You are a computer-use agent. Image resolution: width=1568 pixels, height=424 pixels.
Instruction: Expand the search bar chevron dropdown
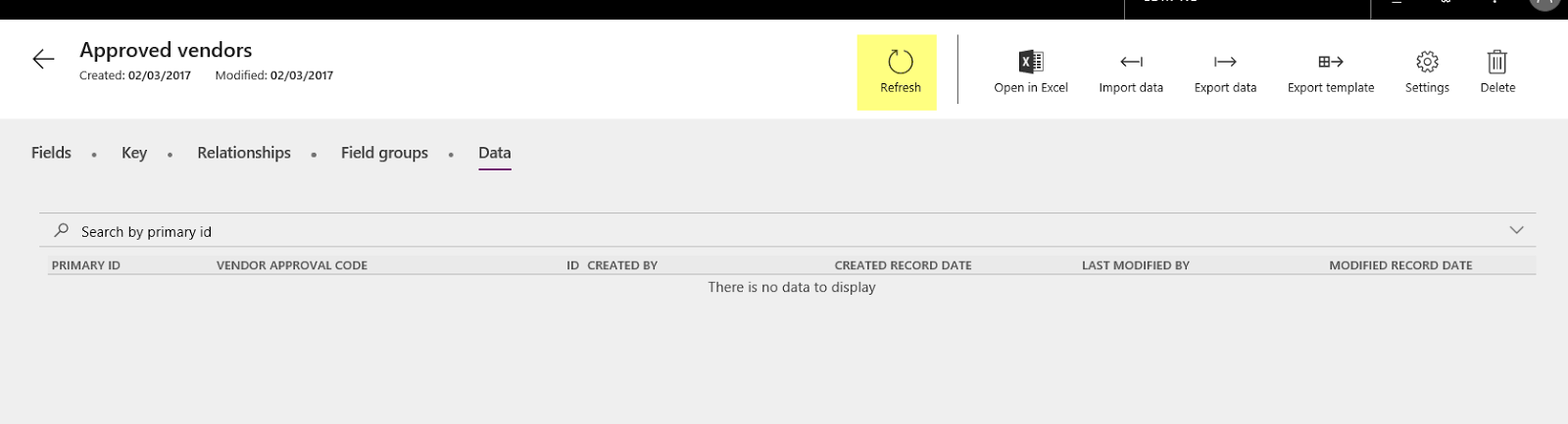click(x=1516, y=230)
